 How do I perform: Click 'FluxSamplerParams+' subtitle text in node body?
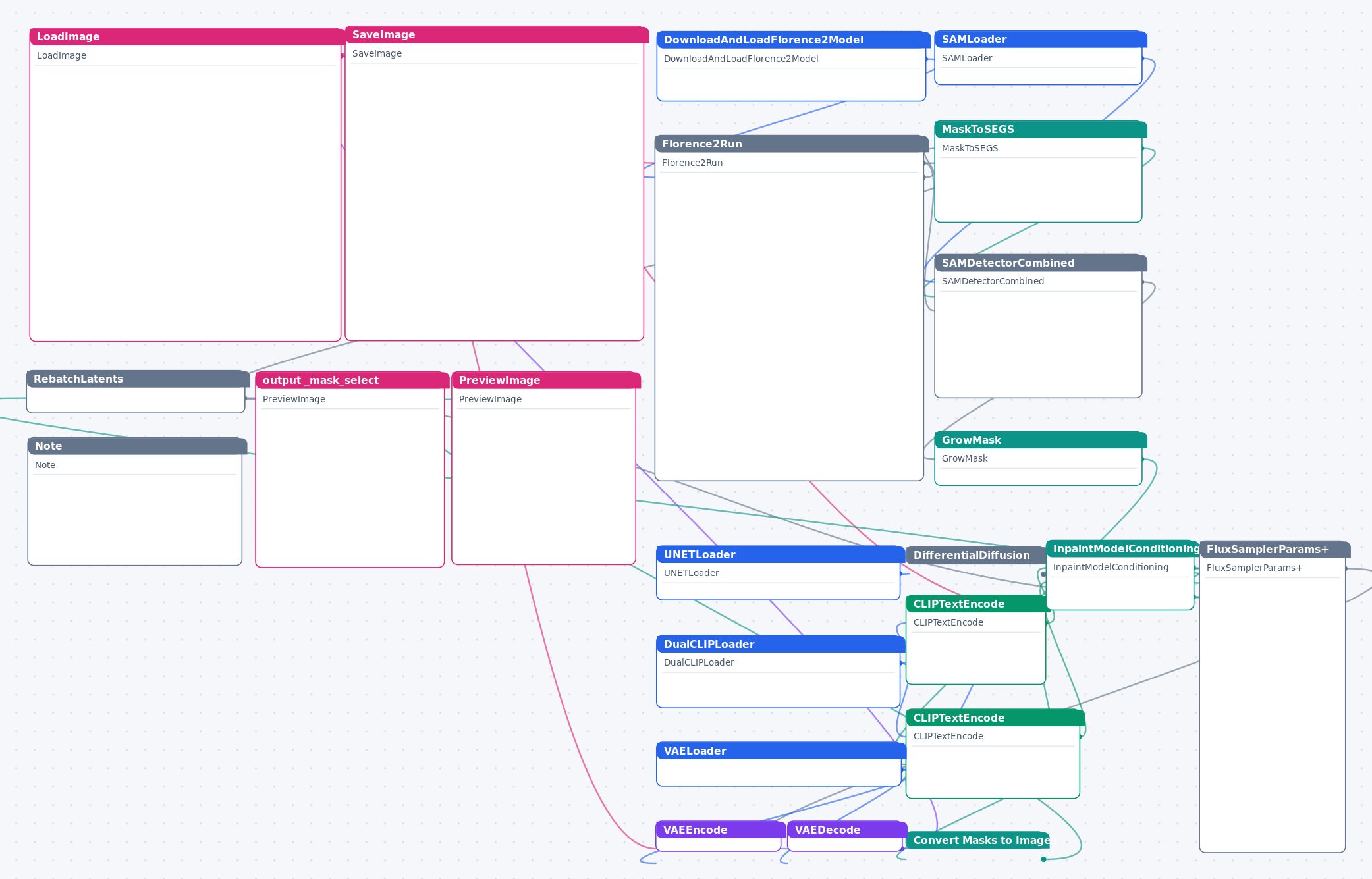point(1255,568)
